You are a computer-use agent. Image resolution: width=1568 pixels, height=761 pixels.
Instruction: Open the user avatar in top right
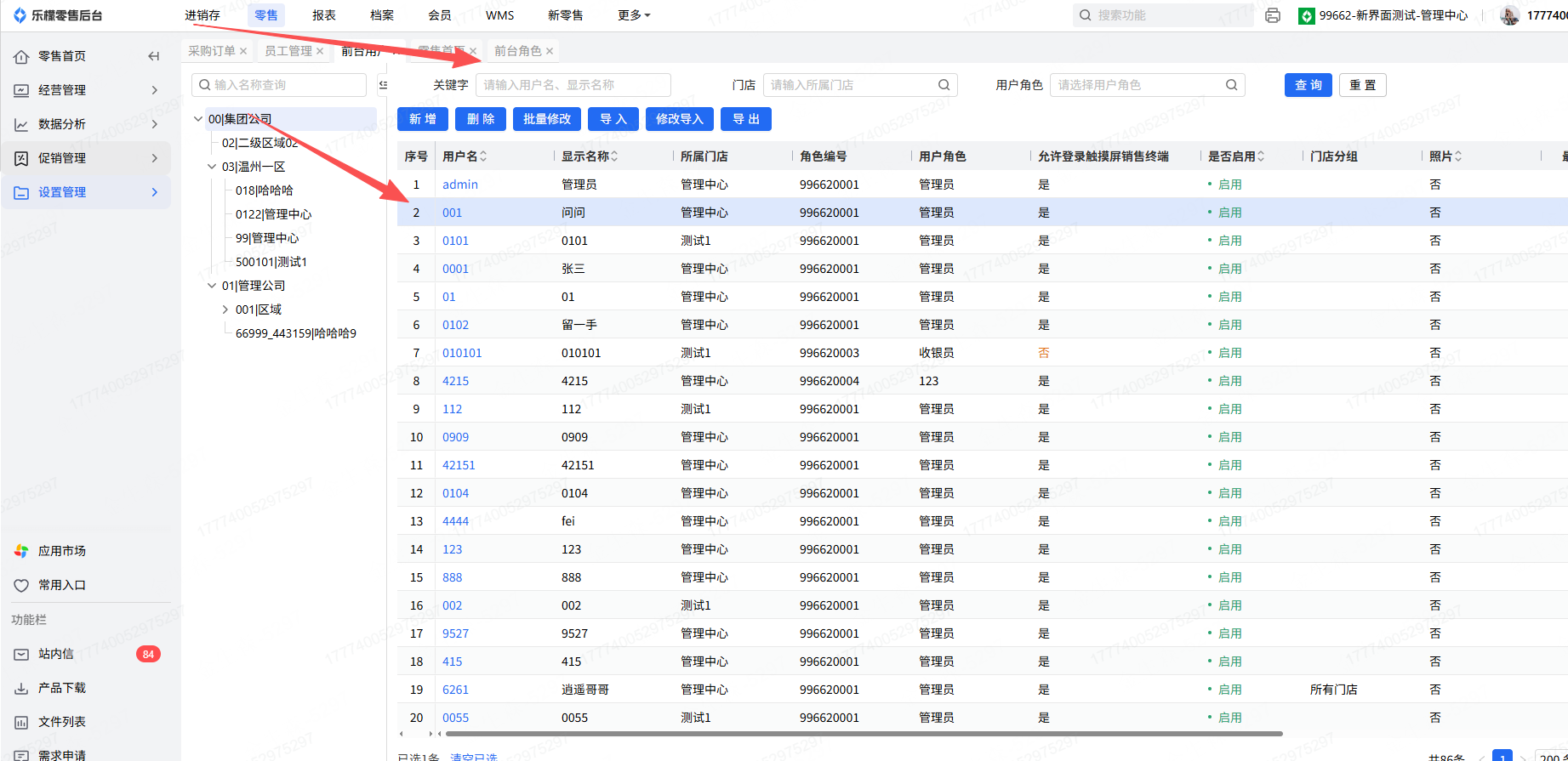point(1510,15)
